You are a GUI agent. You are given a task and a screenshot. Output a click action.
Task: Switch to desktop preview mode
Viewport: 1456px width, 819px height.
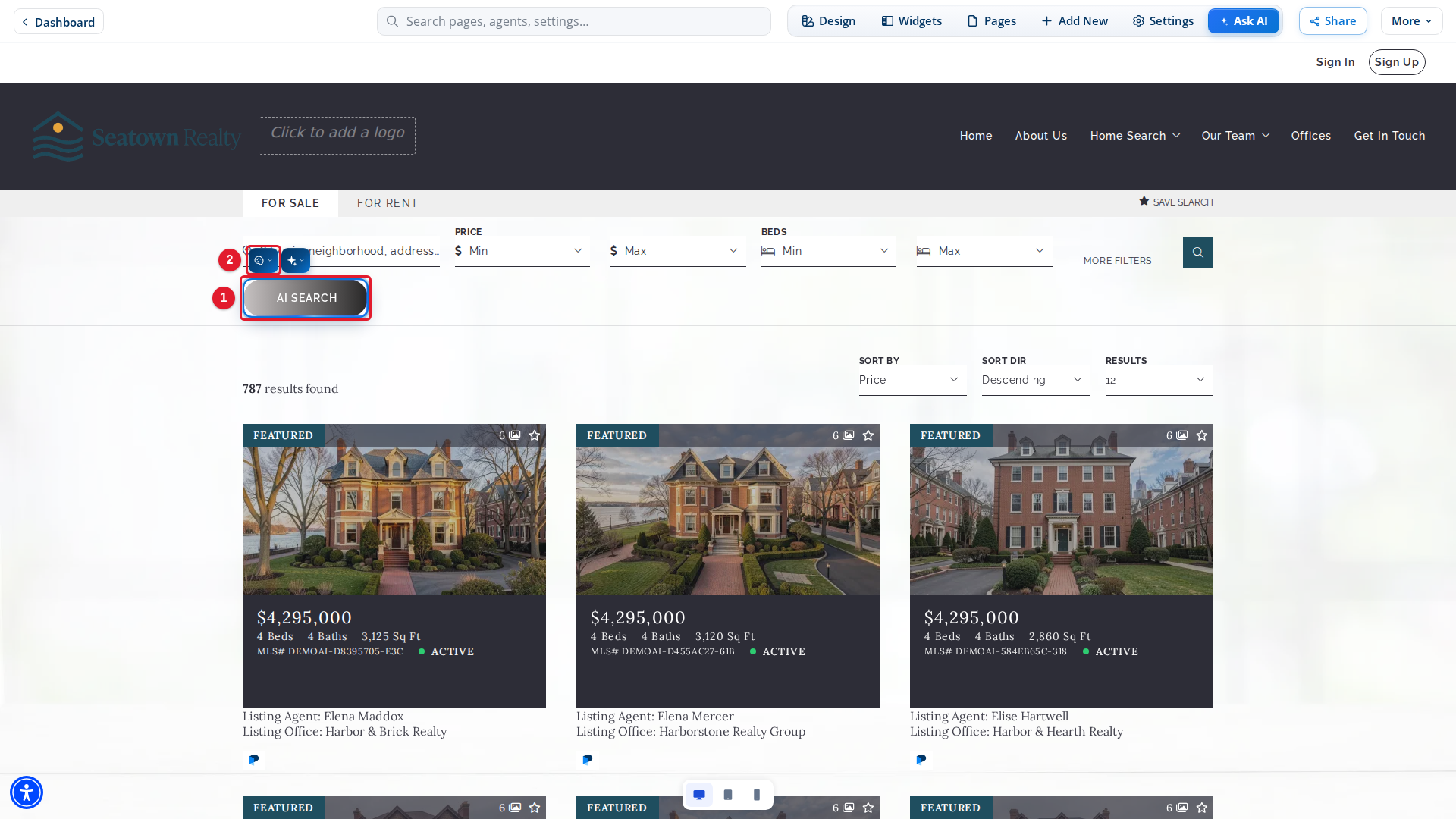coord(699,795)
